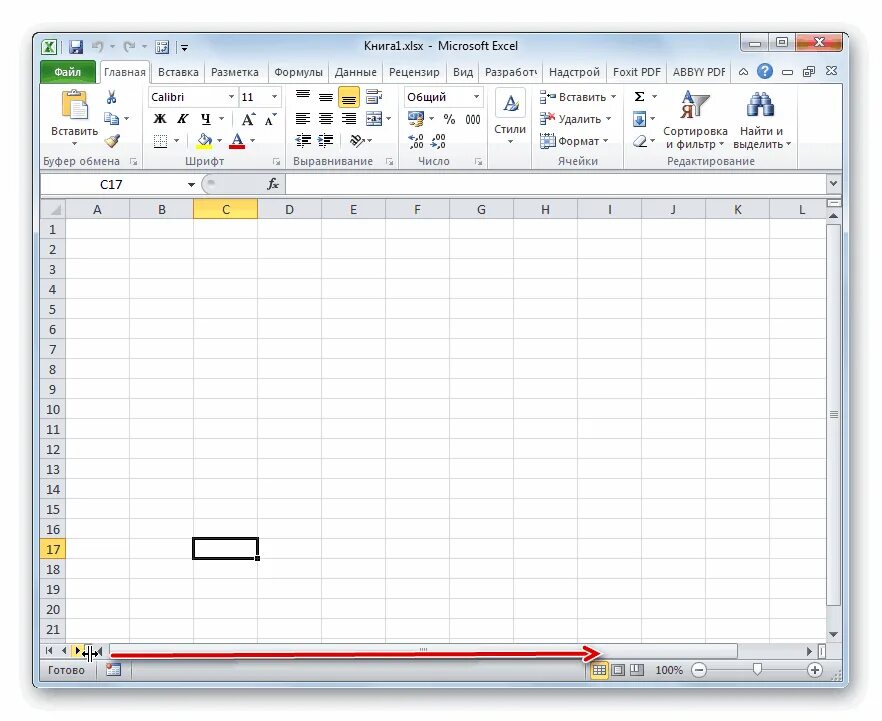Toggle Bold Ж formatting

click(x=160, y=119)
